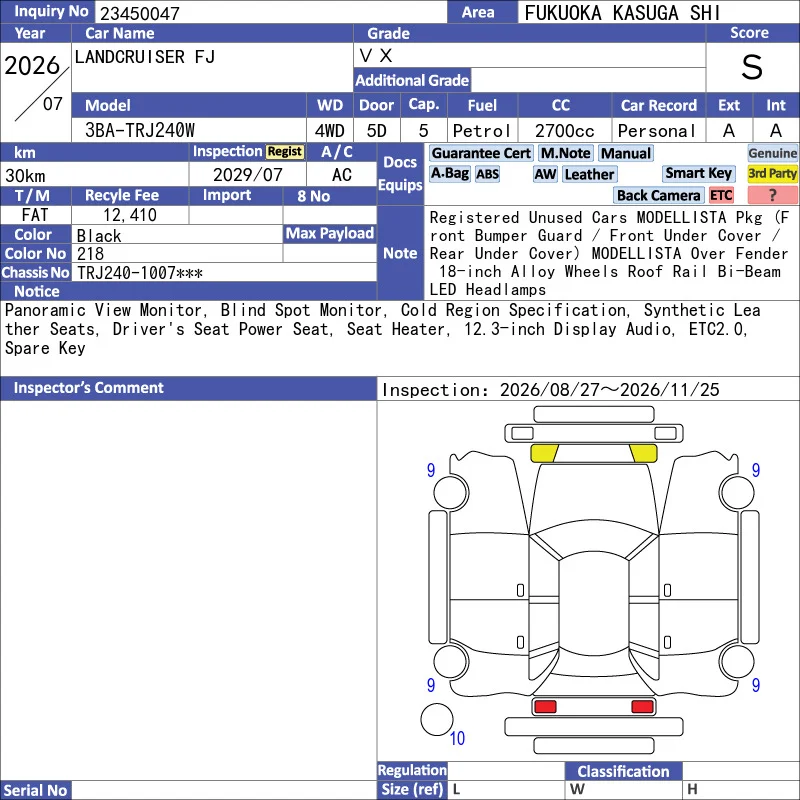This screenshot has height=800, width=800.
Task: Click the pink question mark box
Action: 772,195
